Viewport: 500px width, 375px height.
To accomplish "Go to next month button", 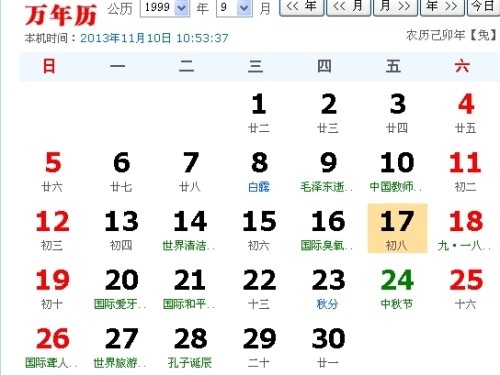I will pos(395,7).
